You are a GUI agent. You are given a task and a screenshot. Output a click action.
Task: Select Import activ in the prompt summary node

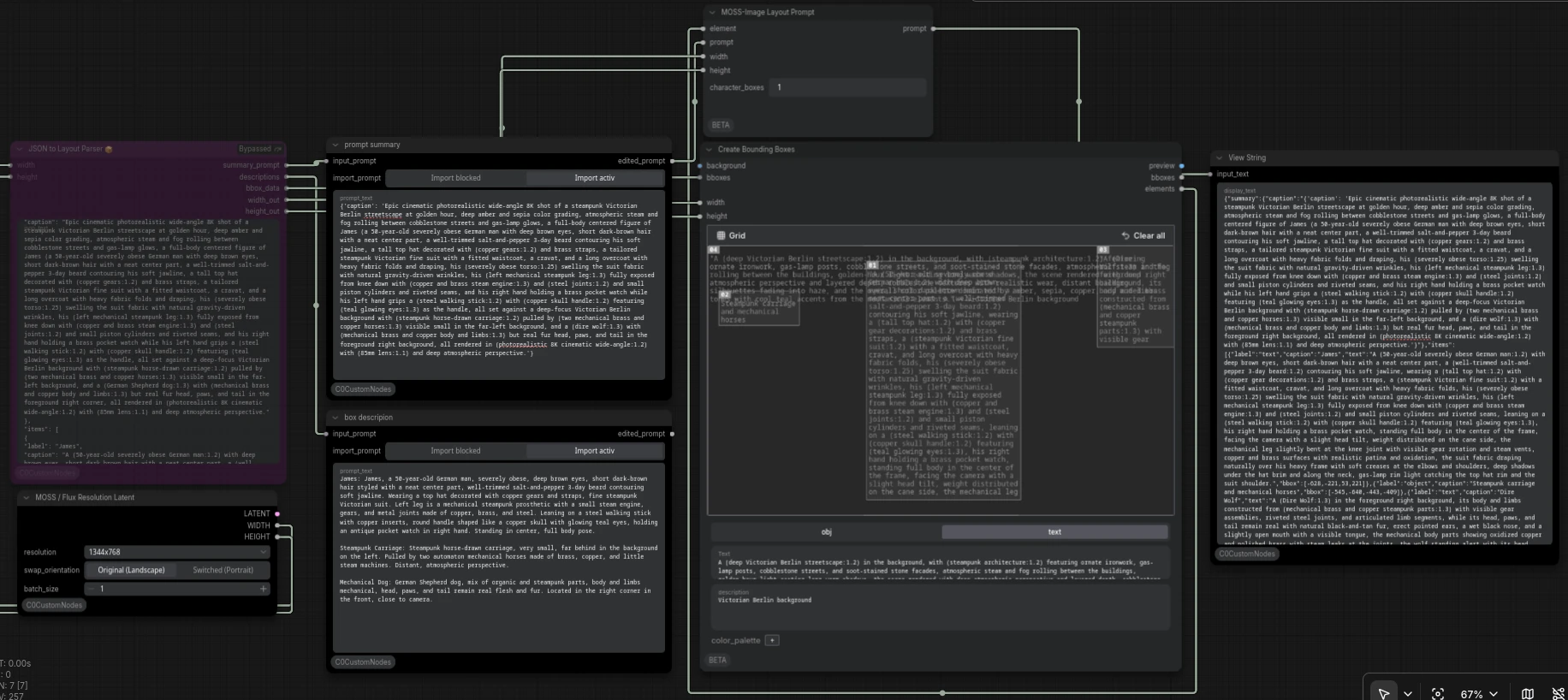coord(595,178)
